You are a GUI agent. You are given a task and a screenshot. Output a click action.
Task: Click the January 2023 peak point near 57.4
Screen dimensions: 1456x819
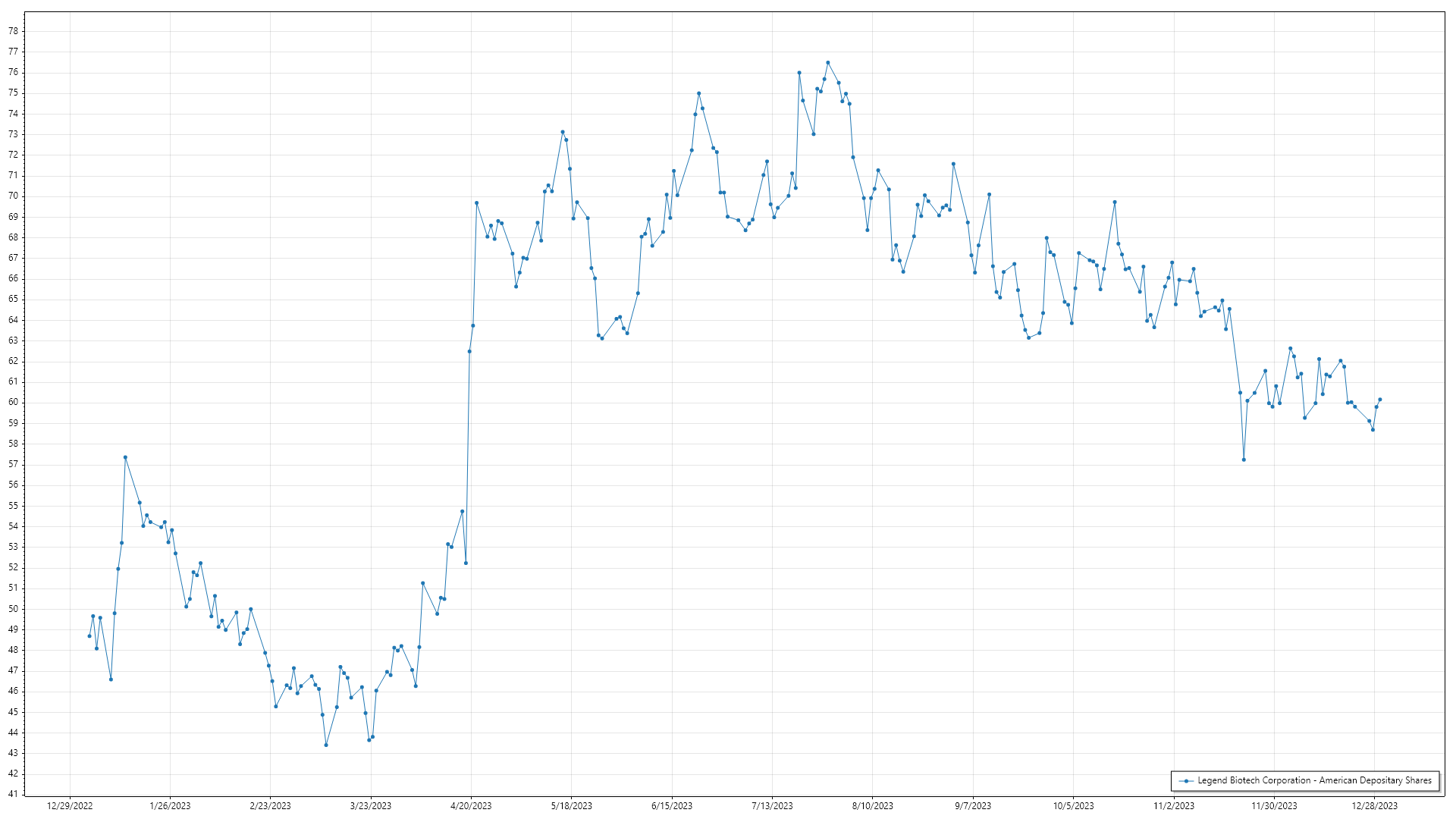(125, 457)
